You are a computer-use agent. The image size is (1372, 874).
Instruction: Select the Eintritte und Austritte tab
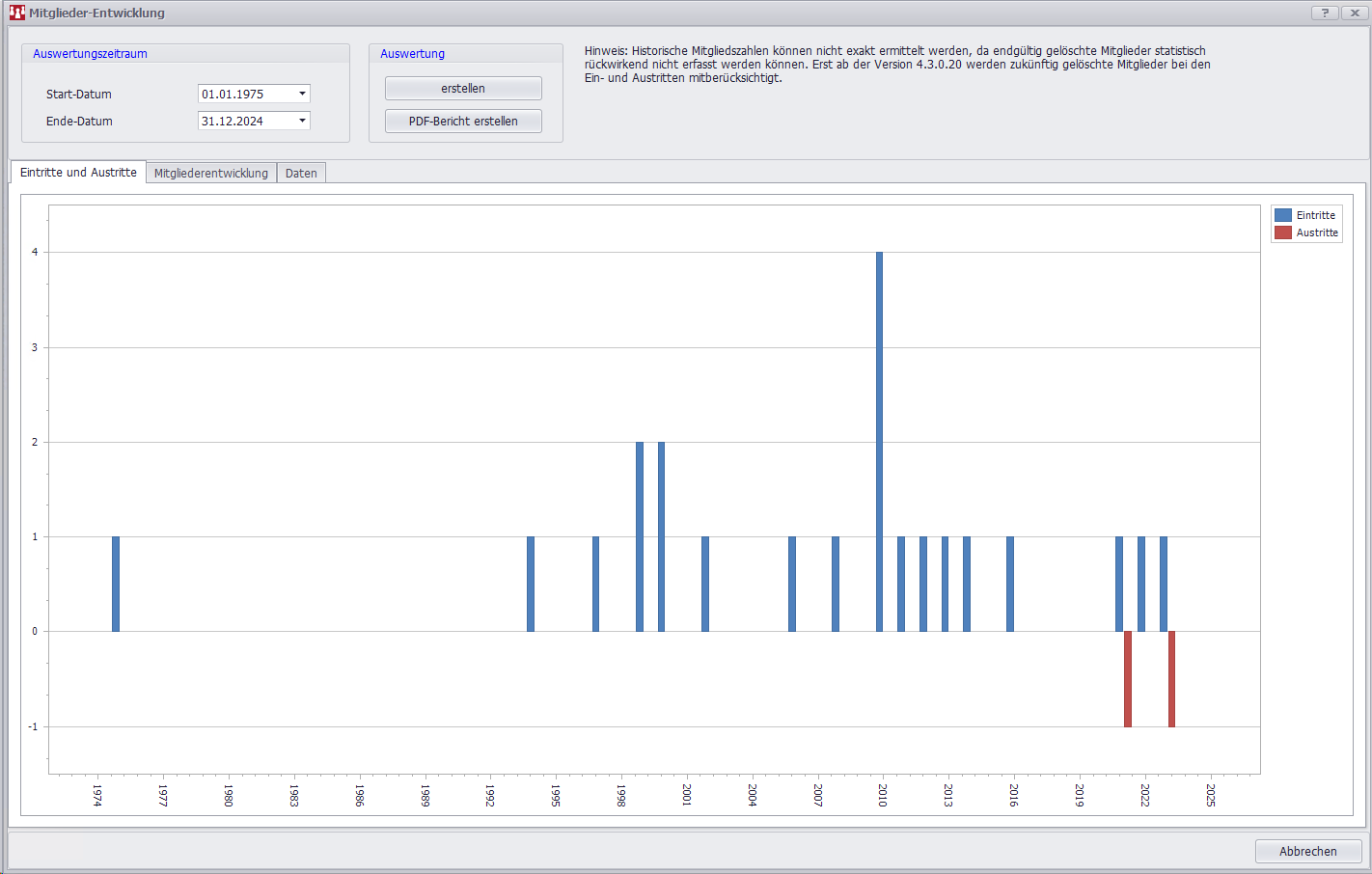coord(78,173)
